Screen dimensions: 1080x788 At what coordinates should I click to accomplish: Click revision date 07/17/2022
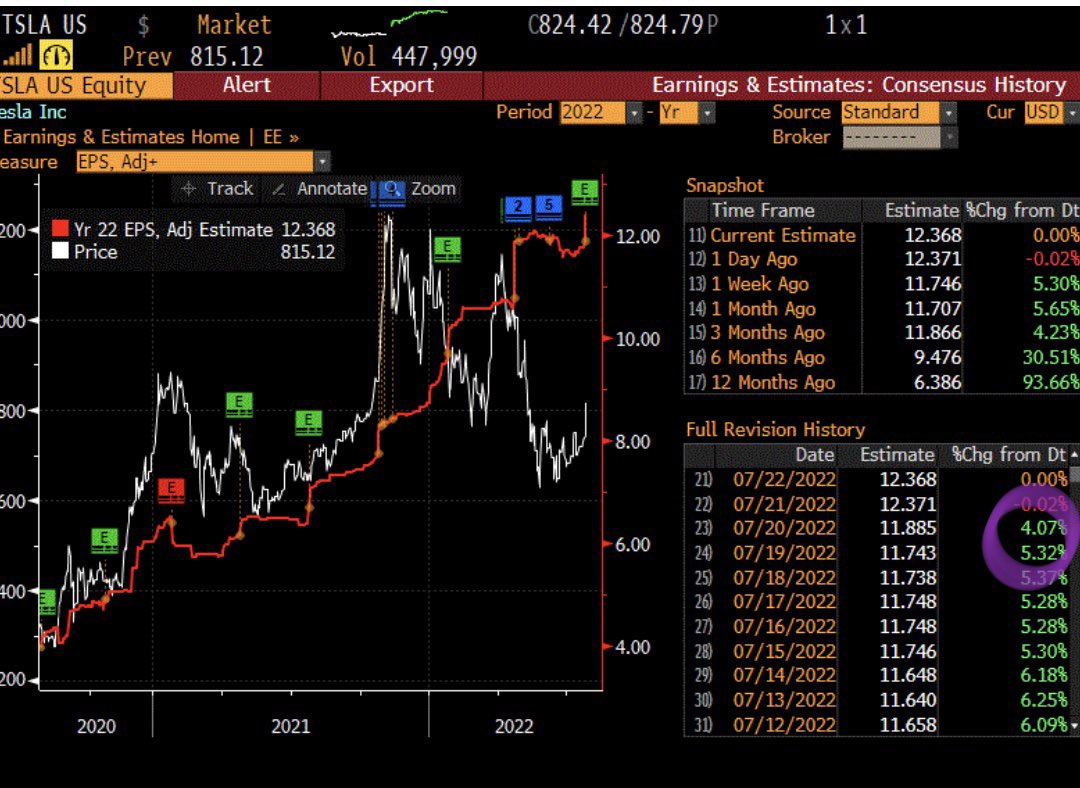[785, 602]
